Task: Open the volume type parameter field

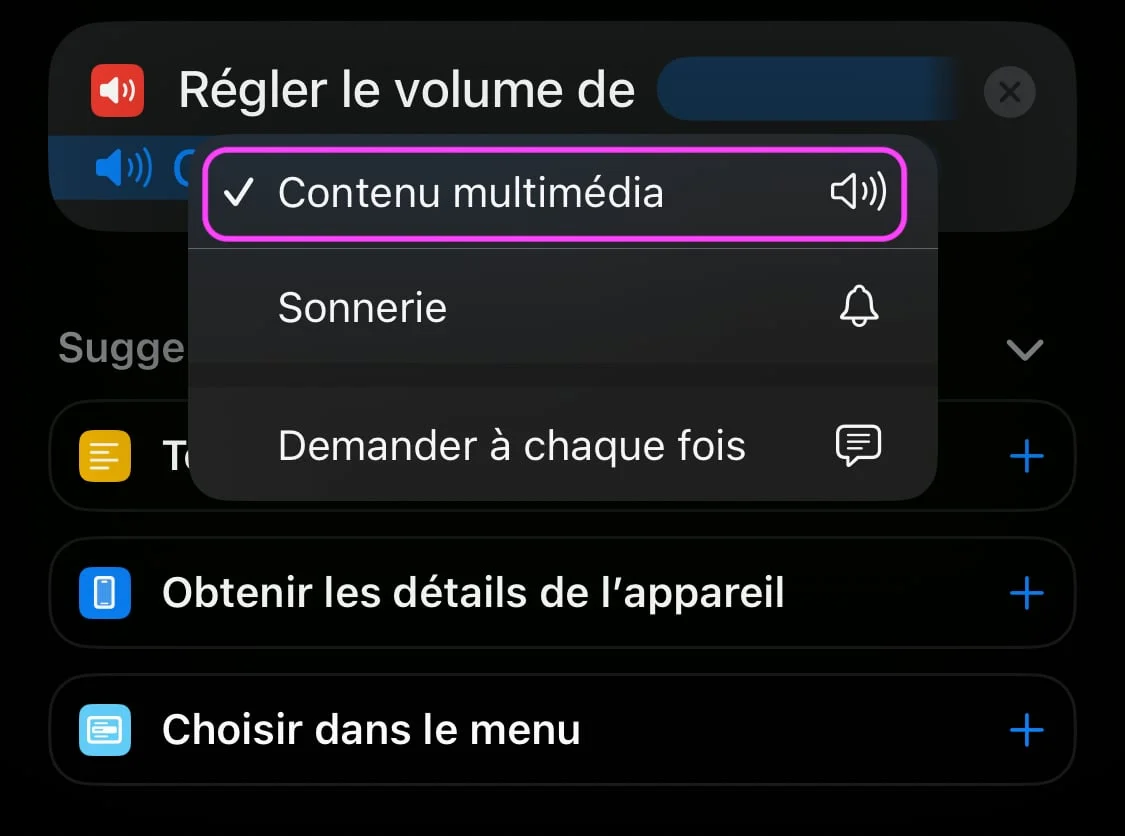Action: 807,89
